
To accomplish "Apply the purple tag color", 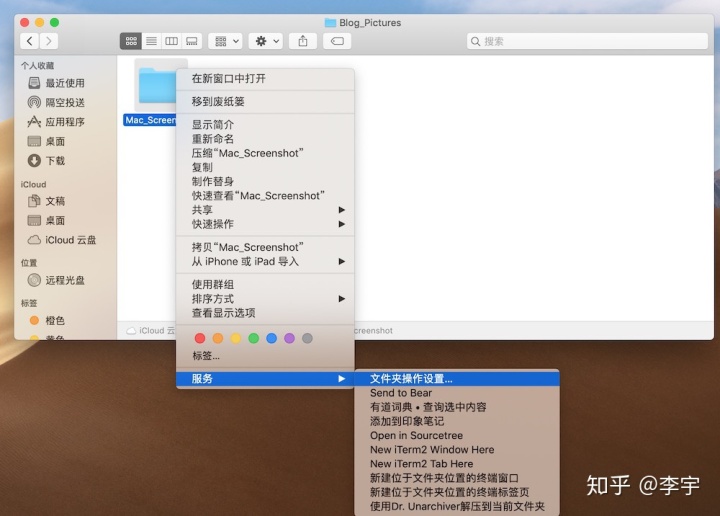I will coord(289,338).
